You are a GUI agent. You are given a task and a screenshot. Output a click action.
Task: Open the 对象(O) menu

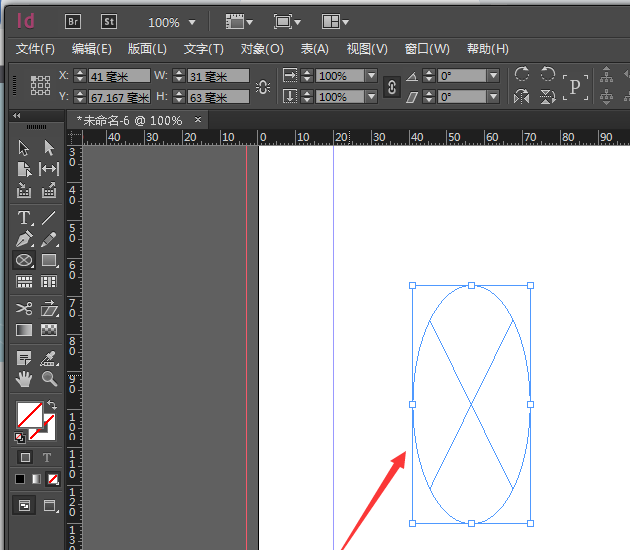pos(262,49)
